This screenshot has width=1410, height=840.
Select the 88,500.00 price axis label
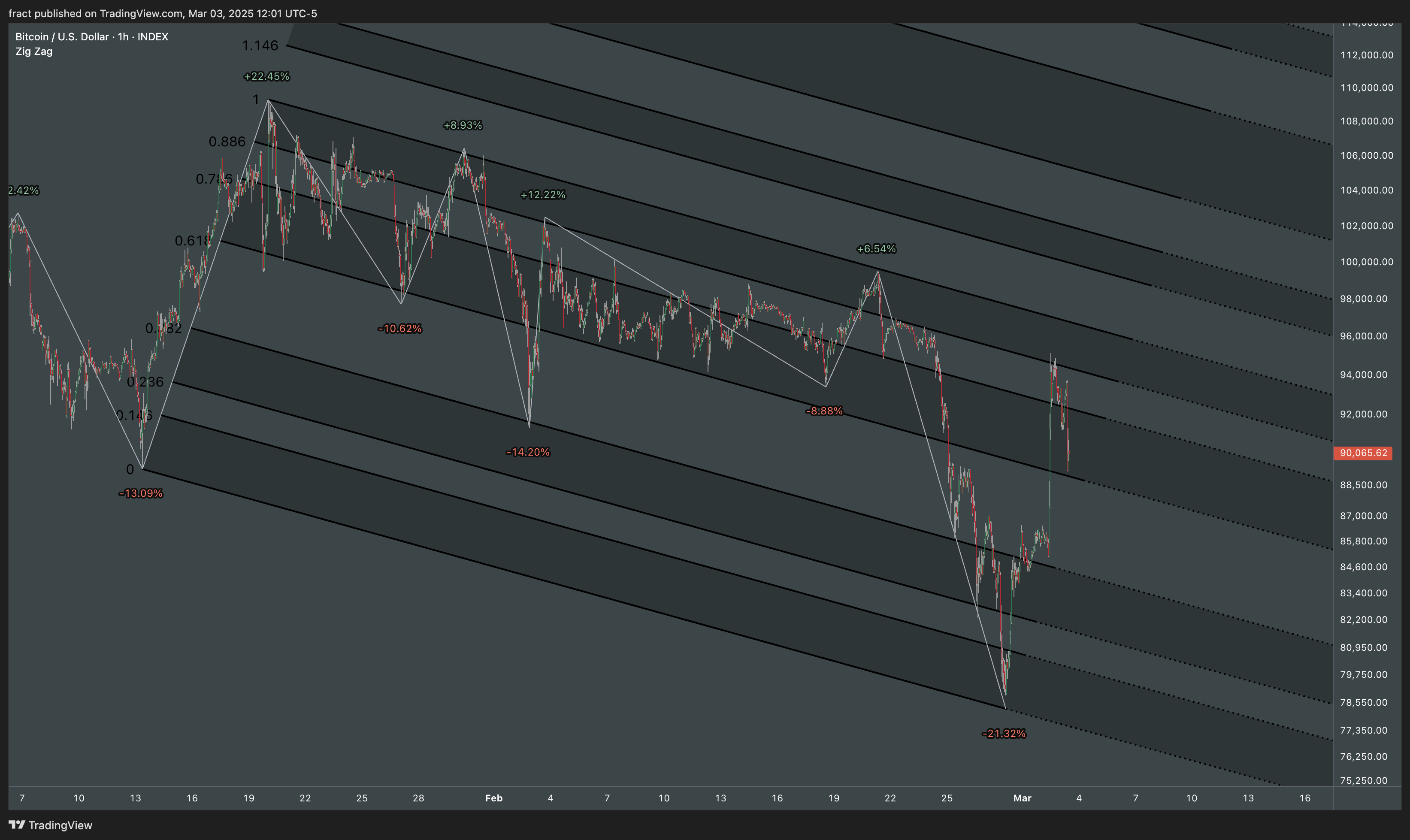pos(1364,485)
